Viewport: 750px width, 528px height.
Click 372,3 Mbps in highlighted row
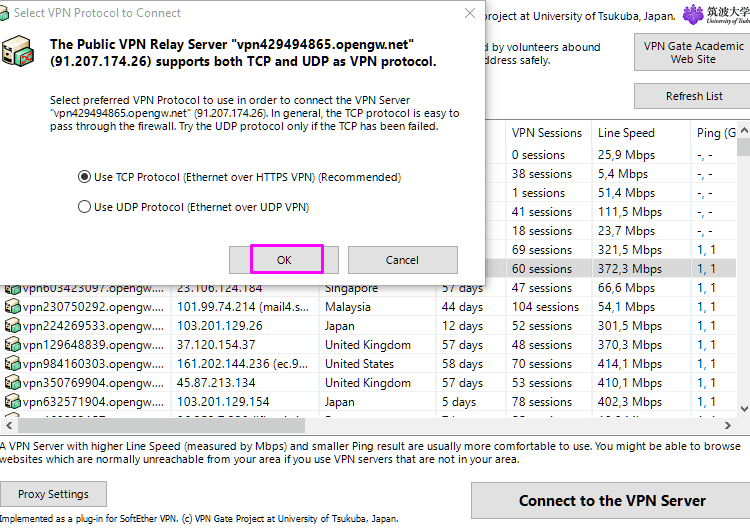point(629,269)
